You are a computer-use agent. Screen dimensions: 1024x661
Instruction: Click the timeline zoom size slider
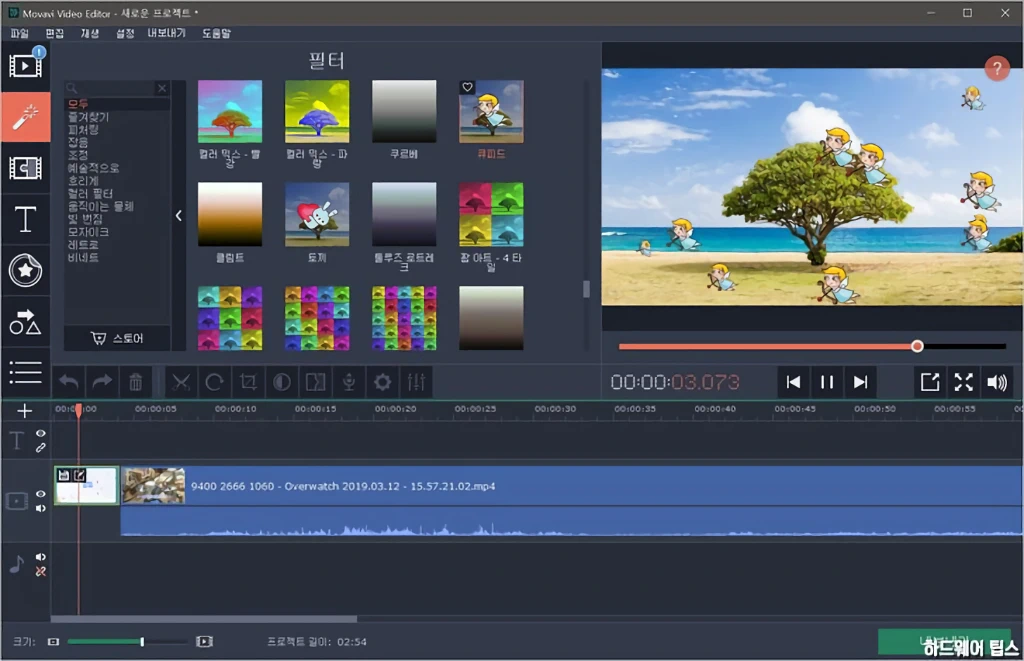click(x=127, y=642)
